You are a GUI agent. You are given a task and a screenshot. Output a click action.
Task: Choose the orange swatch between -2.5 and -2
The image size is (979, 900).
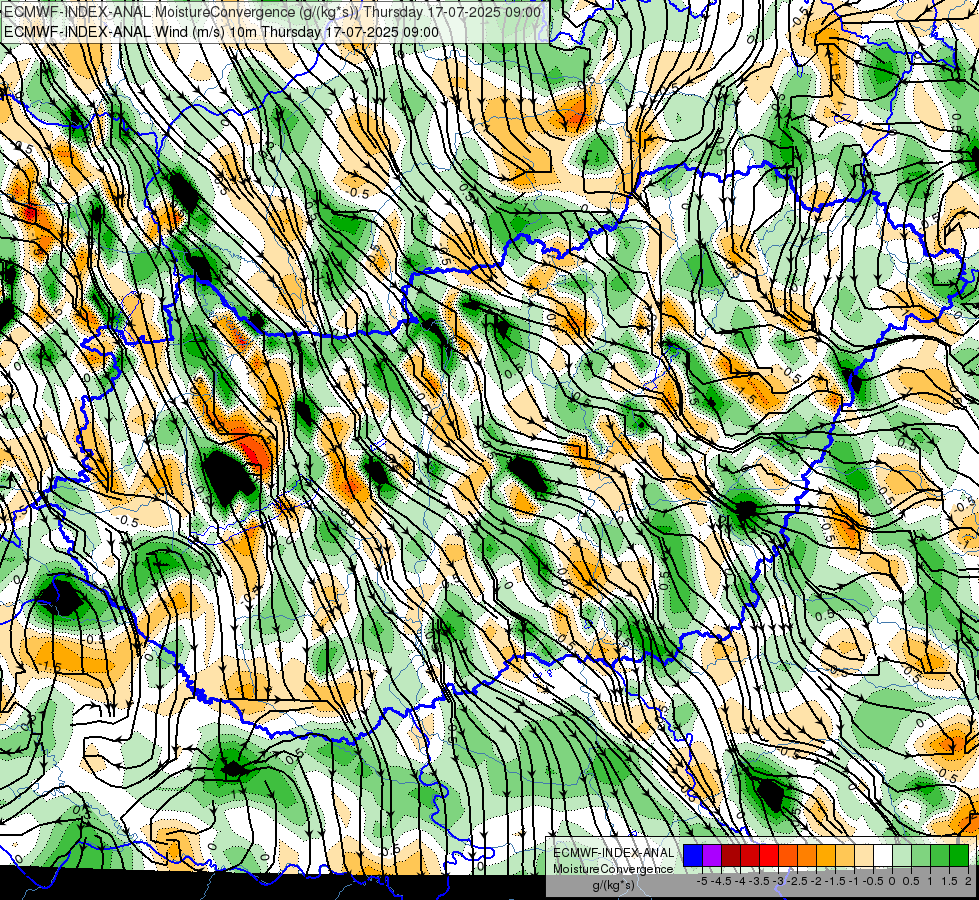click(807, 856)
